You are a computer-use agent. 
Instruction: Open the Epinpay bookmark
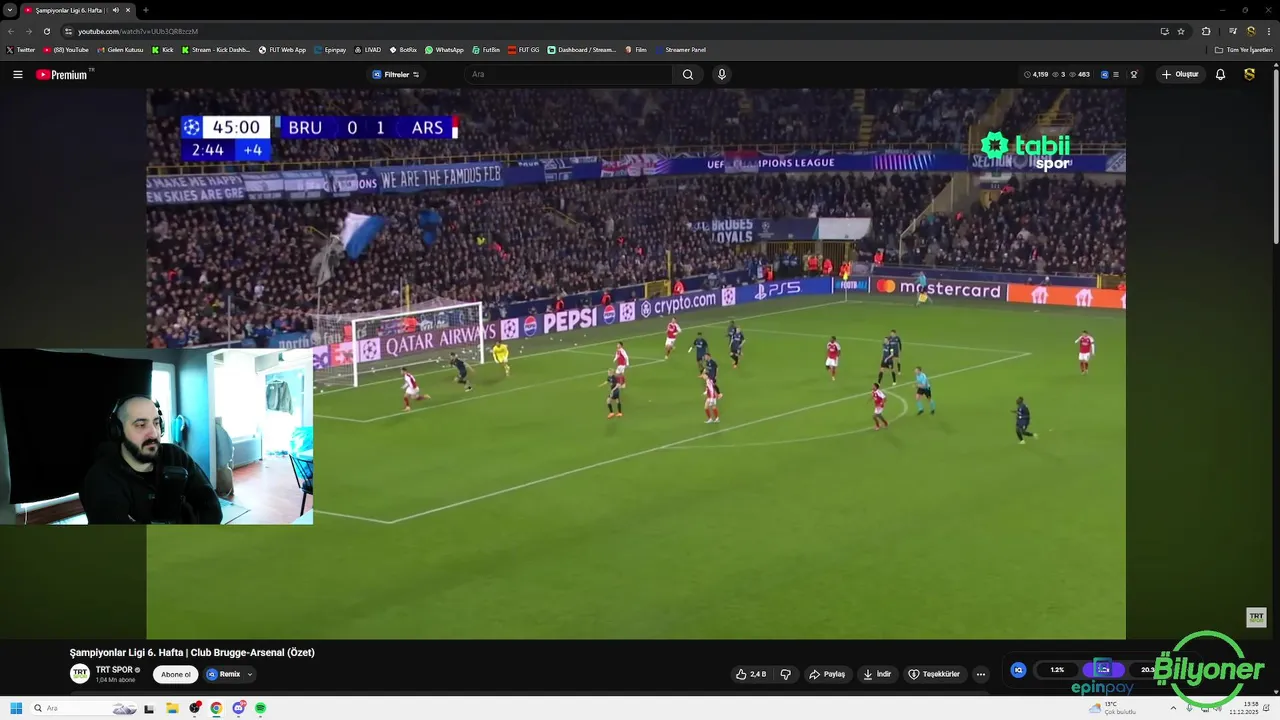coord(330,49)
